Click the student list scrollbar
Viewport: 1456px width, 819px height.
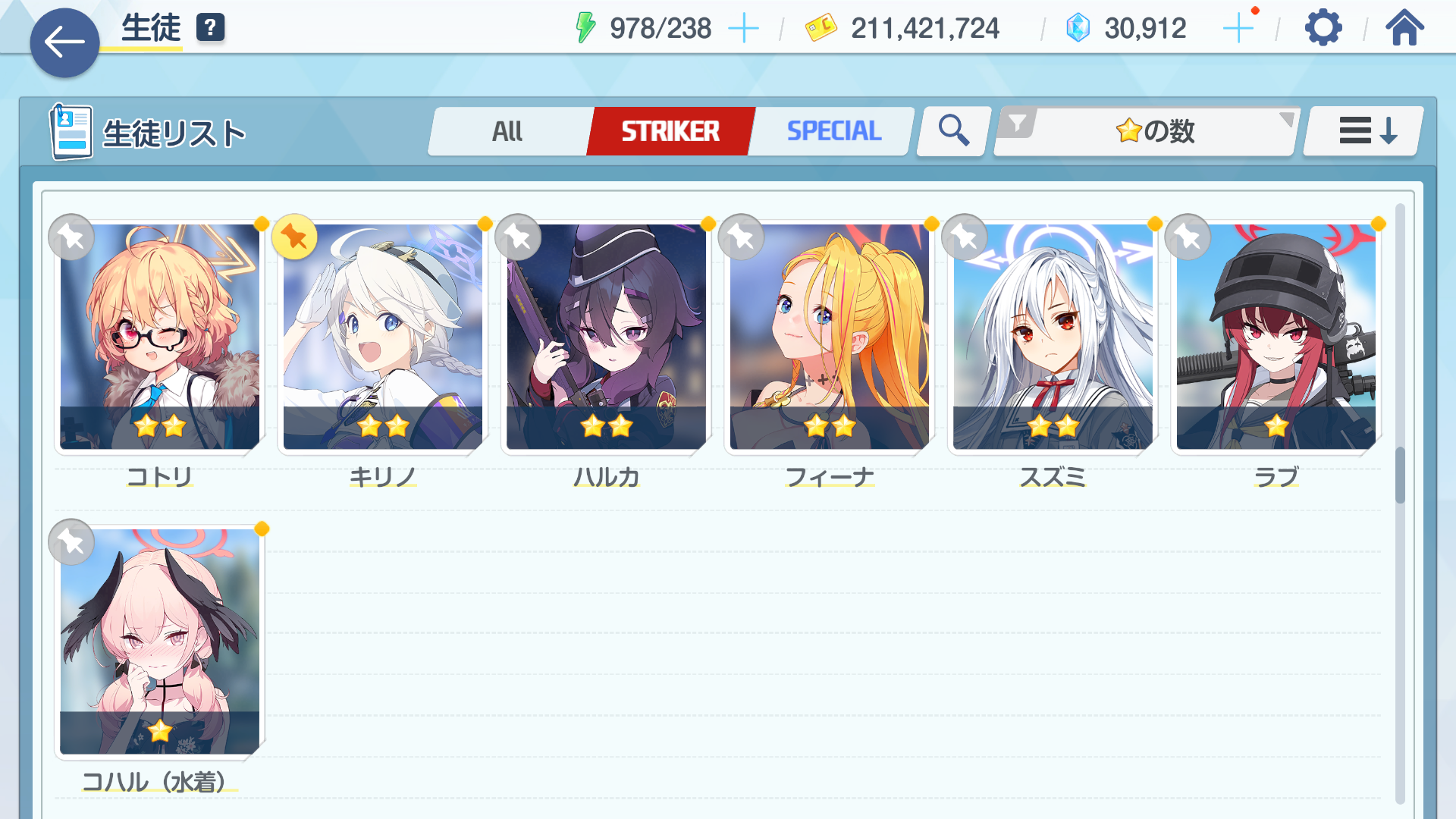1400,475
